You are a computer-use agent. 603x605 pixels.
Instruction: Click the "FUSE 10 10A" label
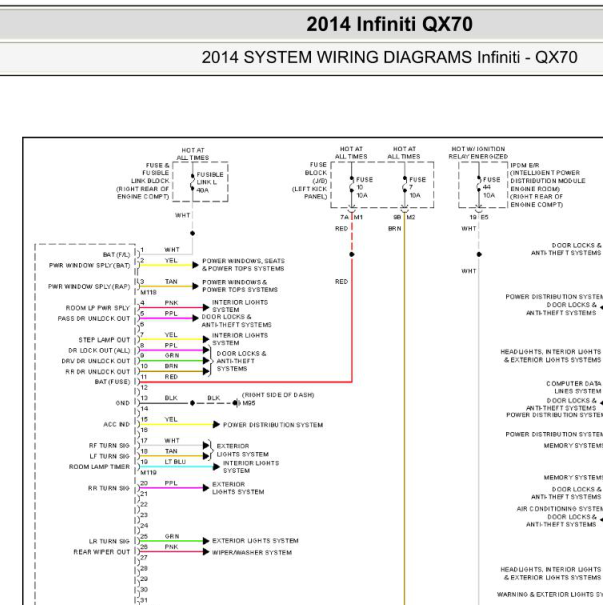(364, 187)
